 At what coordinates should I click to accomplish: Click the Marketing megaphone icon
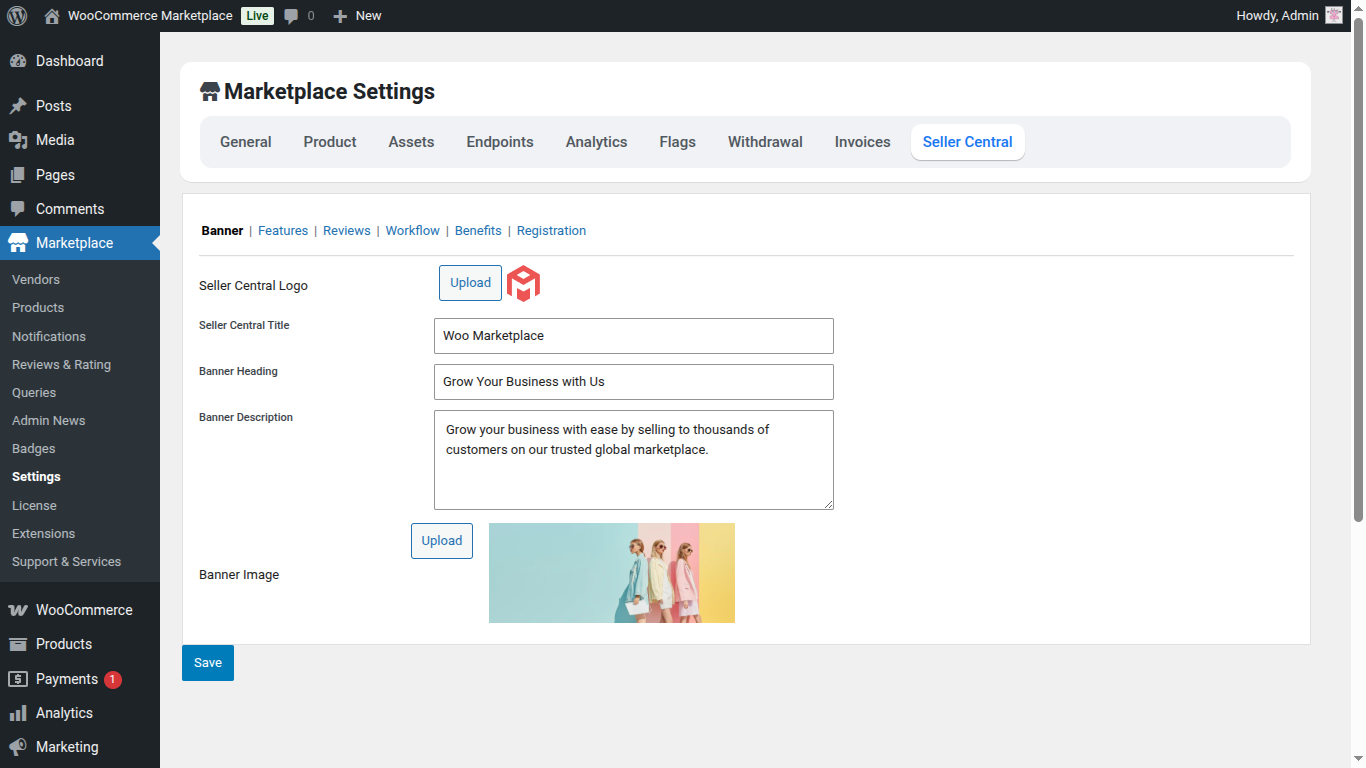(18, 747)
